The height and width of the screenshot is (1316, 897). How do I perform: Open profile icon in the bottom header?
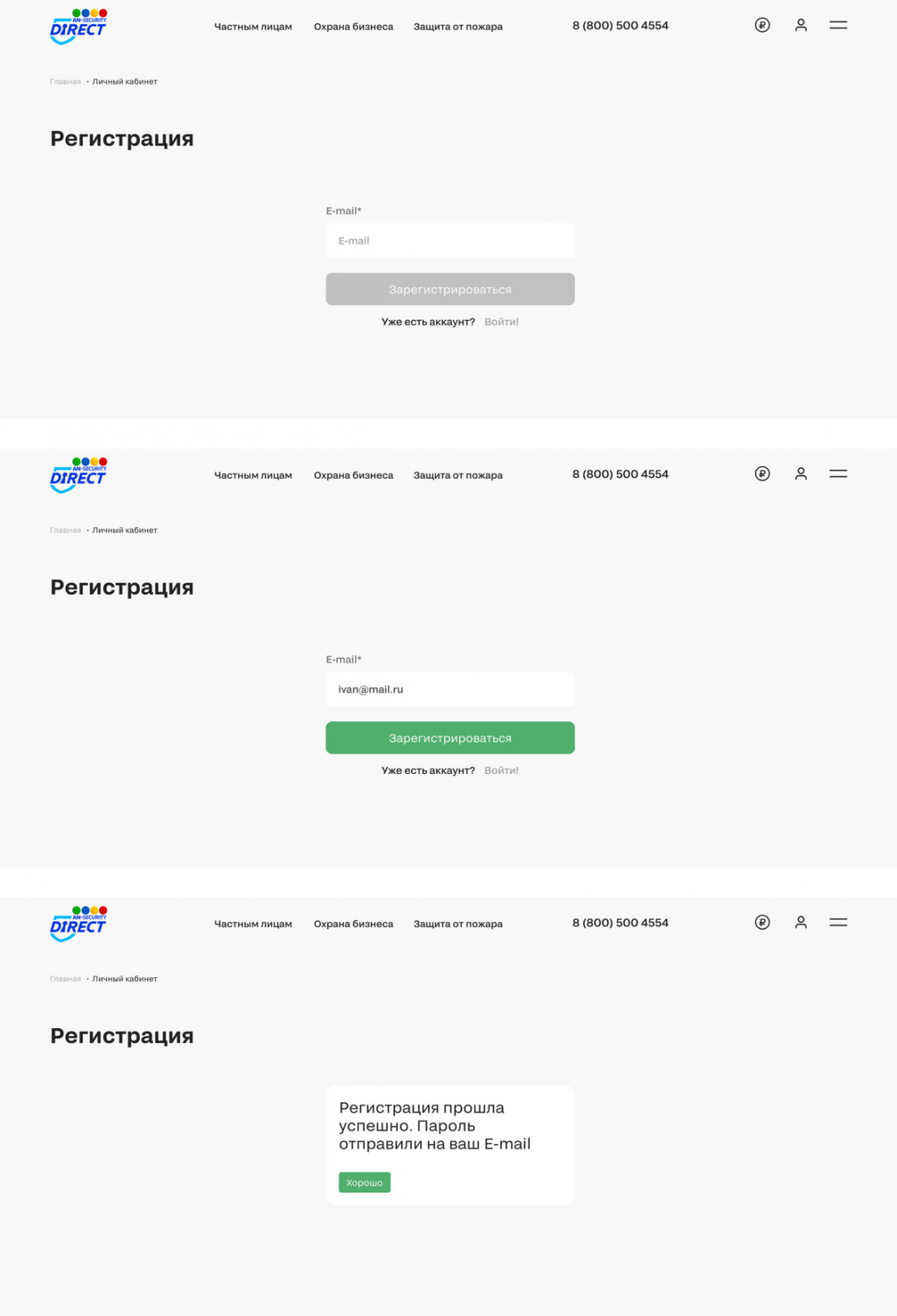point(801,922)
